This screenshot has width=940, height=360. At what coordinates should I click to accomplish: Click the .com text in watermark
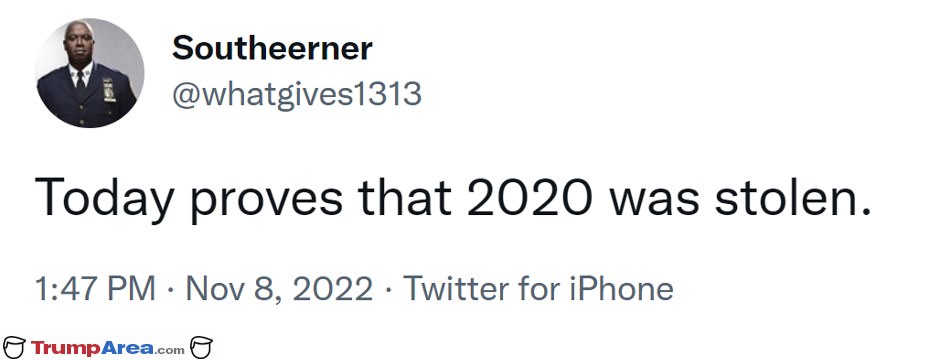click(170, 350)
